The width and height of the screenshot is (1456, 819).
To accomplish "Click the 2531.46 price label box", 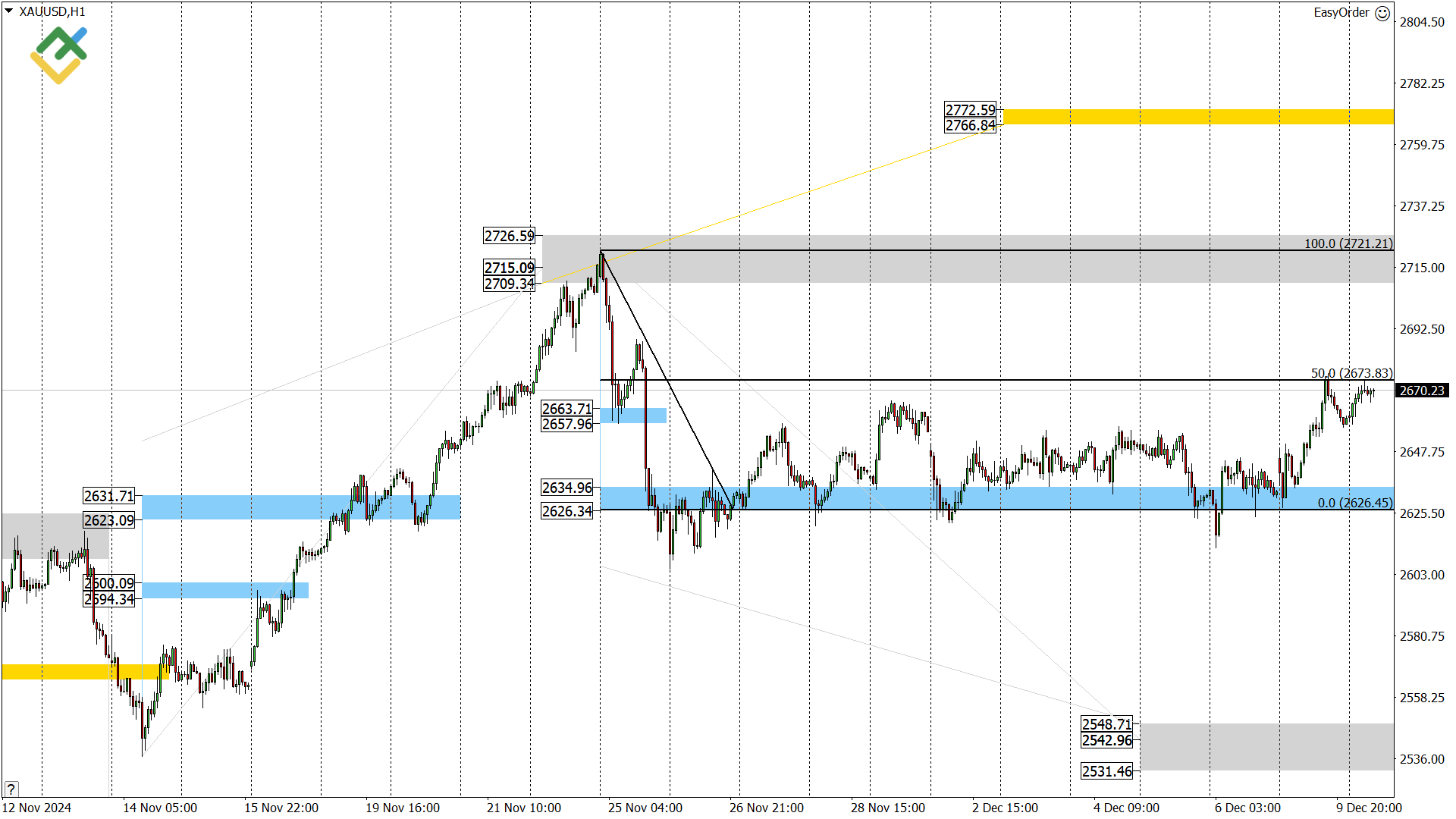I will pyautogui.click(x=1106, y=771).
